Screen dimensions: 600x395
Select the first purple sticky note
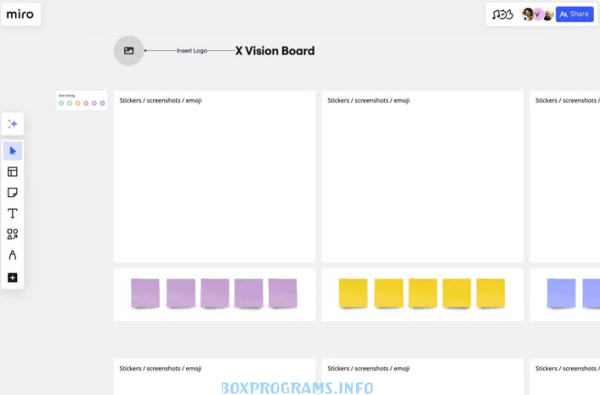(x=145, y=294)
